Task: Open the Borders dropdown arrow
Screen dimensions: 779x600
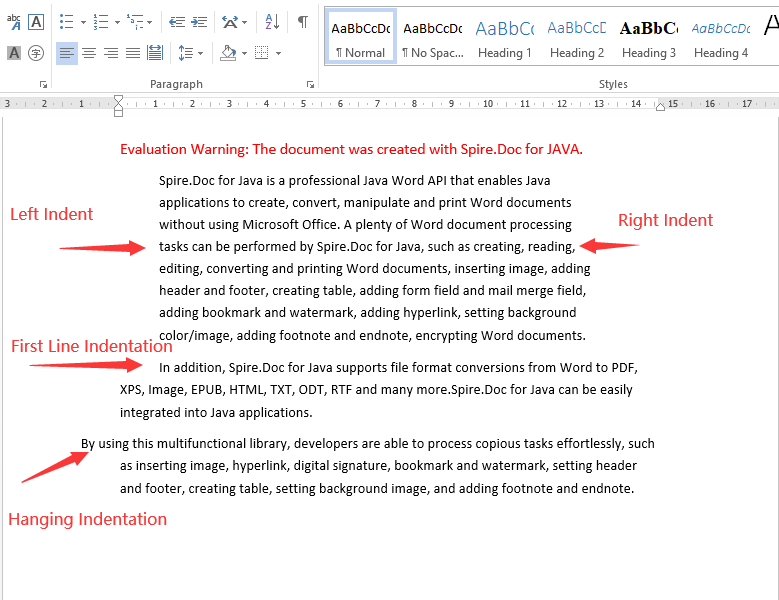Action: (278, 53)
